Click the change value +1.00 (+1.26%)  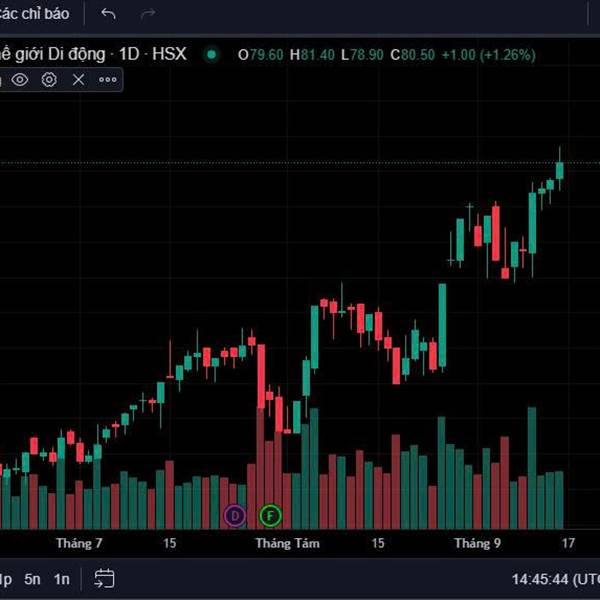point(489,55)
